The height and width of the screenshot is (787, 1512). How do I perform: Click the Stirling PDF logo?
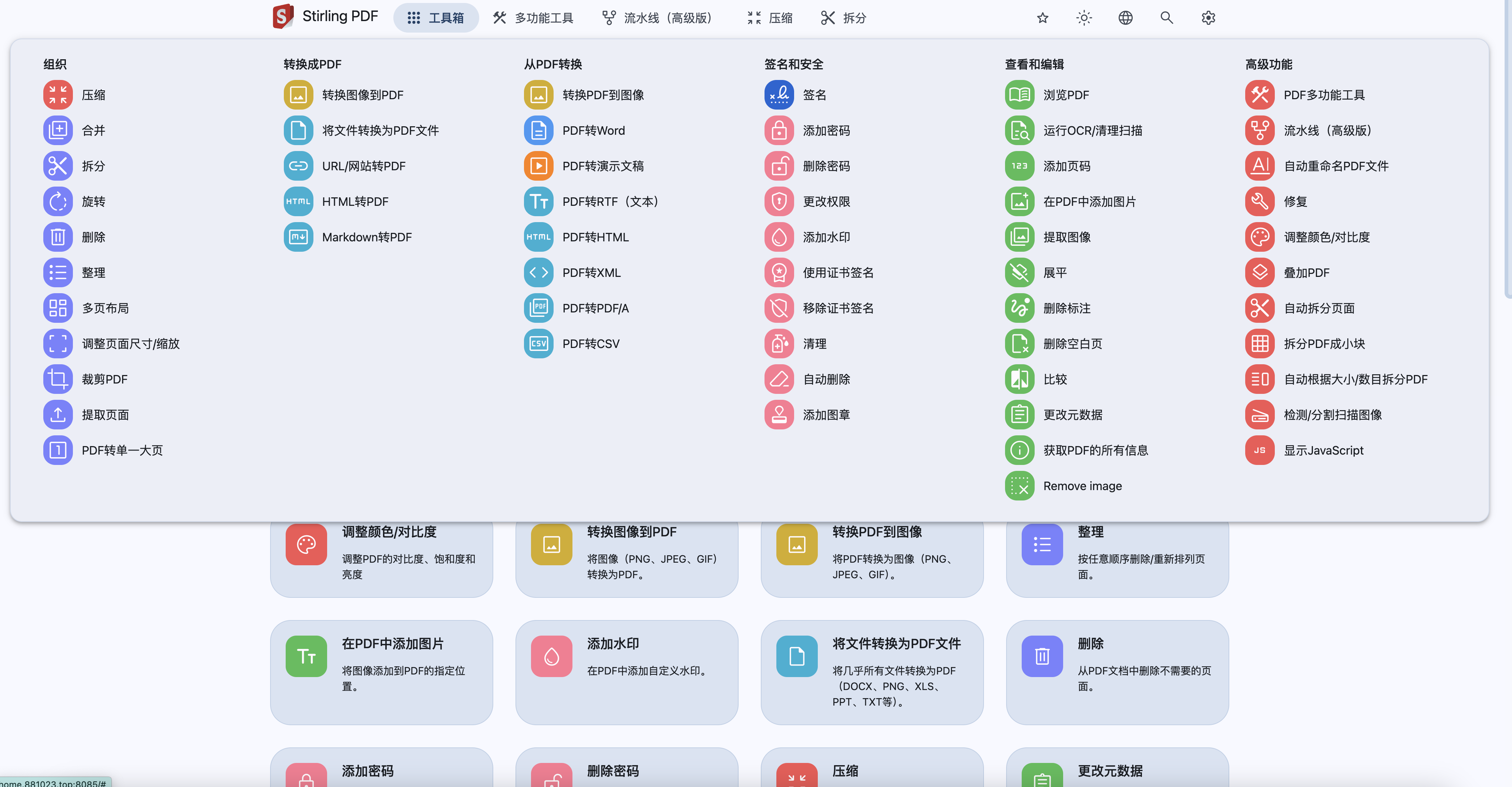pos(325,16)
